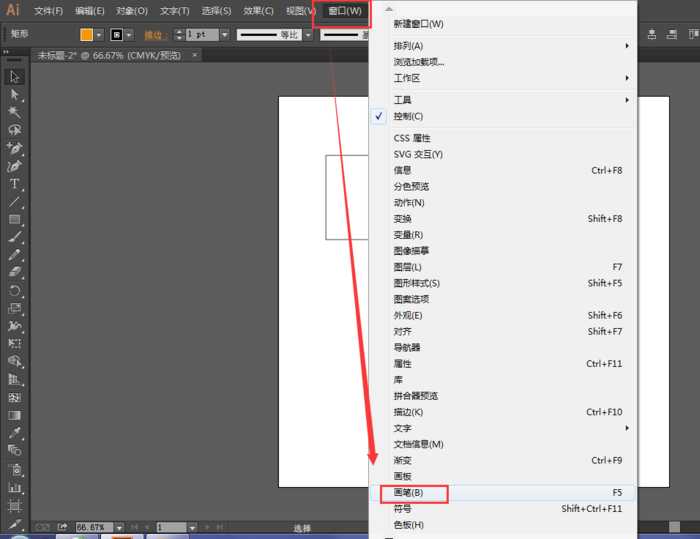Open the orange fill color dropdown arrow
The image size is (700, 539).
(x=102, y=34)
